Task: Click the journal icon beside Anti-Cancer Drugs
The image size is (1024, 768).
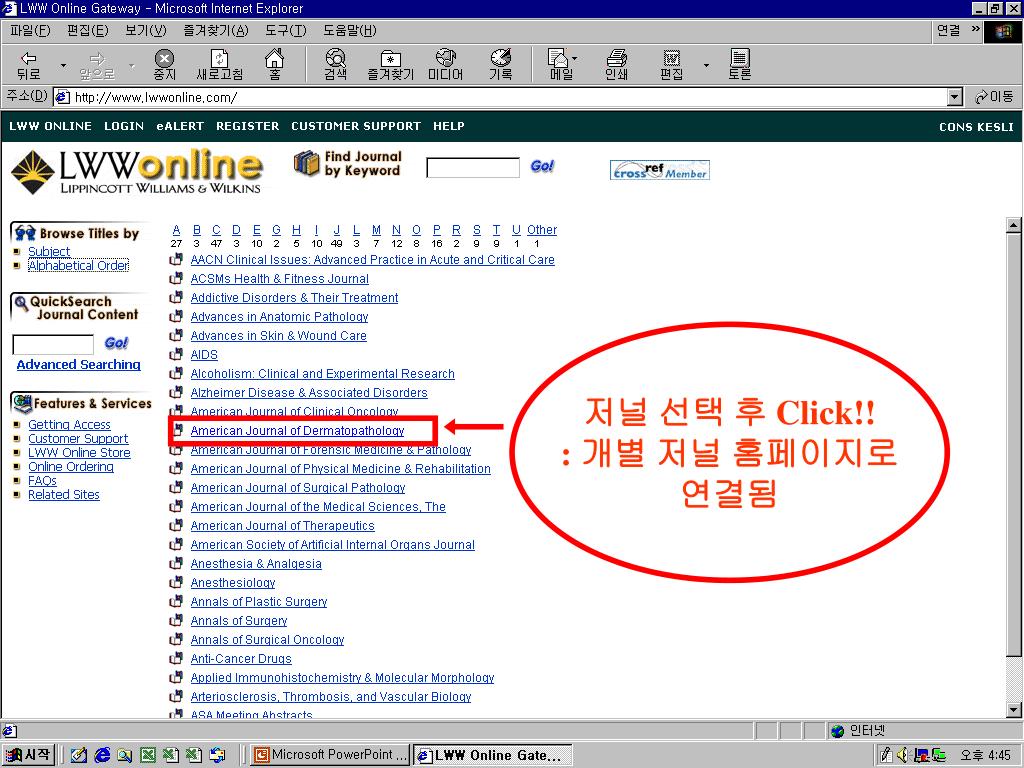Action: [176, 658]
